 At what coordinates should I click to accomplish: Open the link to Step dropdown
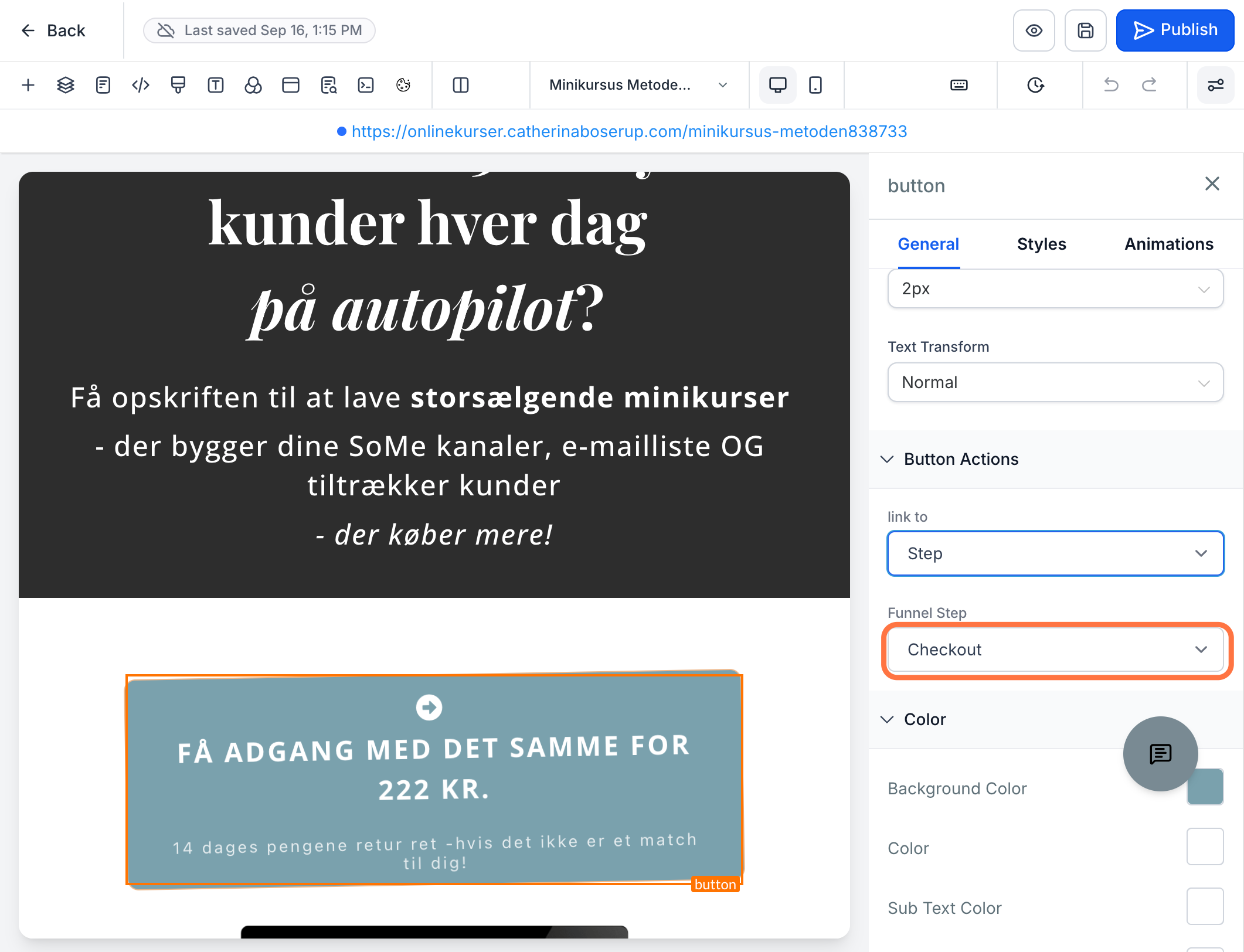(x=1055, y=554)
